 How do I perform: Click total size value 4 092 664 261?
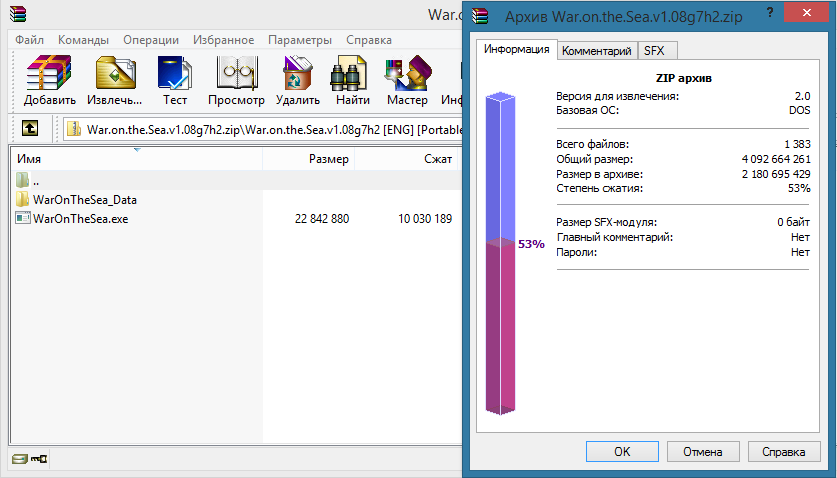coord(776,159)
